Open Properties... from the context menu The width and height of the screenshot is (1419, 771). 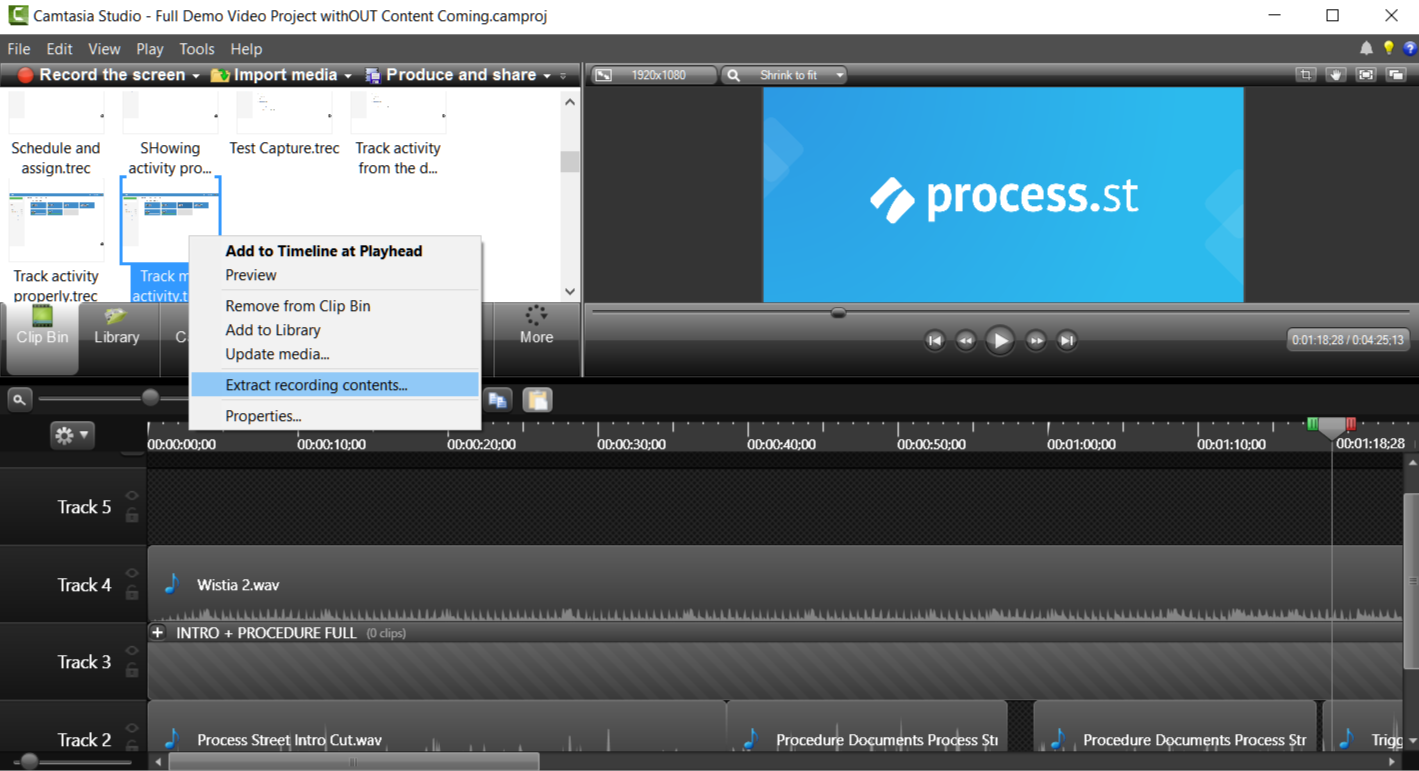coord(335,416)
